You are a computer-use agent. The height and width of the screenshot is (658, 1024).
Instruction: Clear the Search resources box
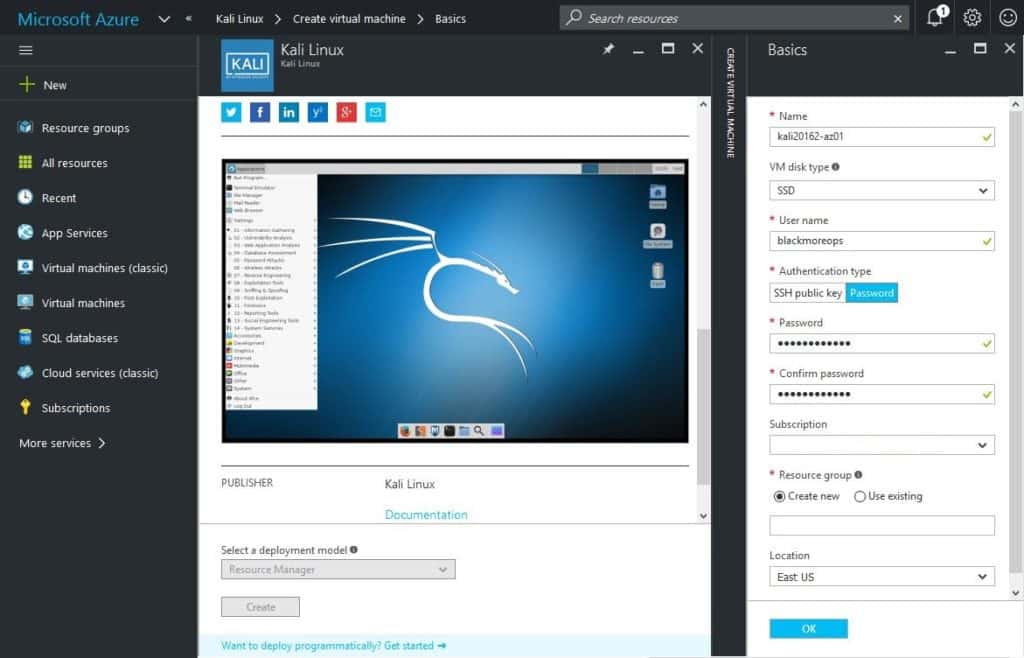click(898, 19)
